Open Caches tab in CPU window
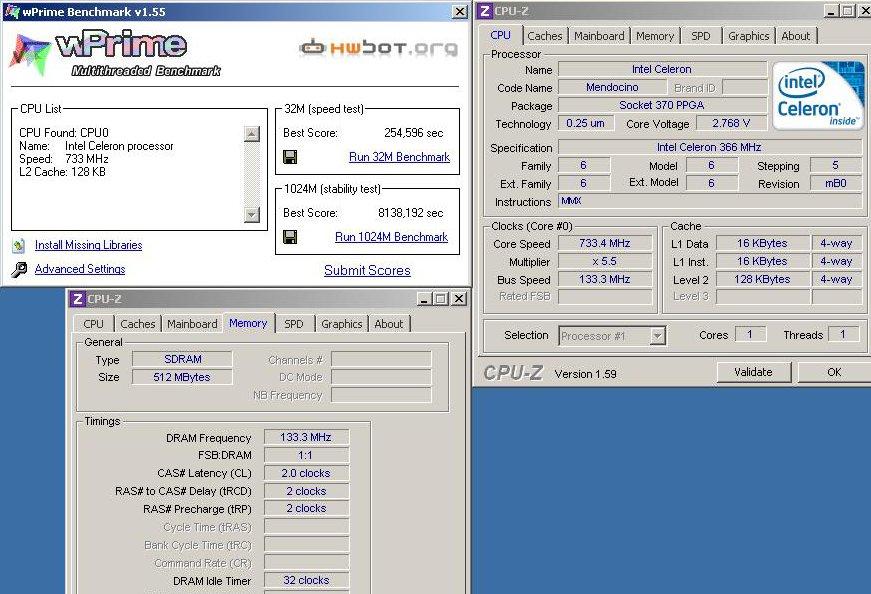The width and height of the screenshot is (871, 594). tap(545, 36)
